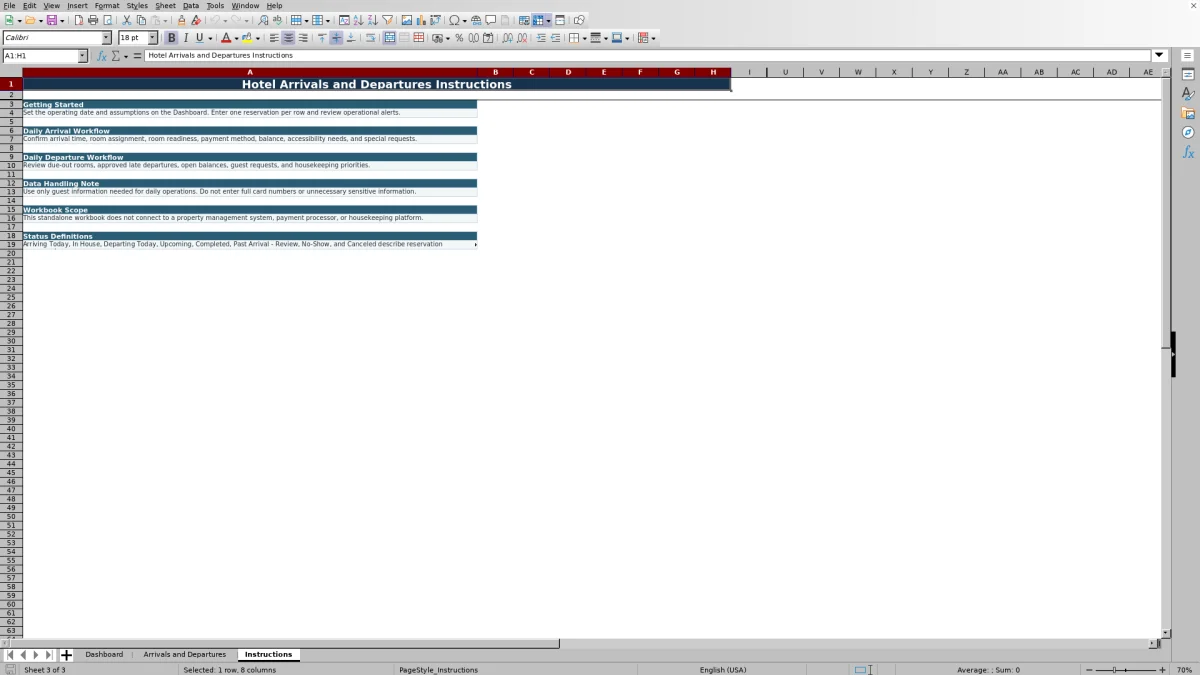This screenshot has height=675, width=1200.
Task: Toggle Align Top vertical alignment
Action: coord(322,38)
